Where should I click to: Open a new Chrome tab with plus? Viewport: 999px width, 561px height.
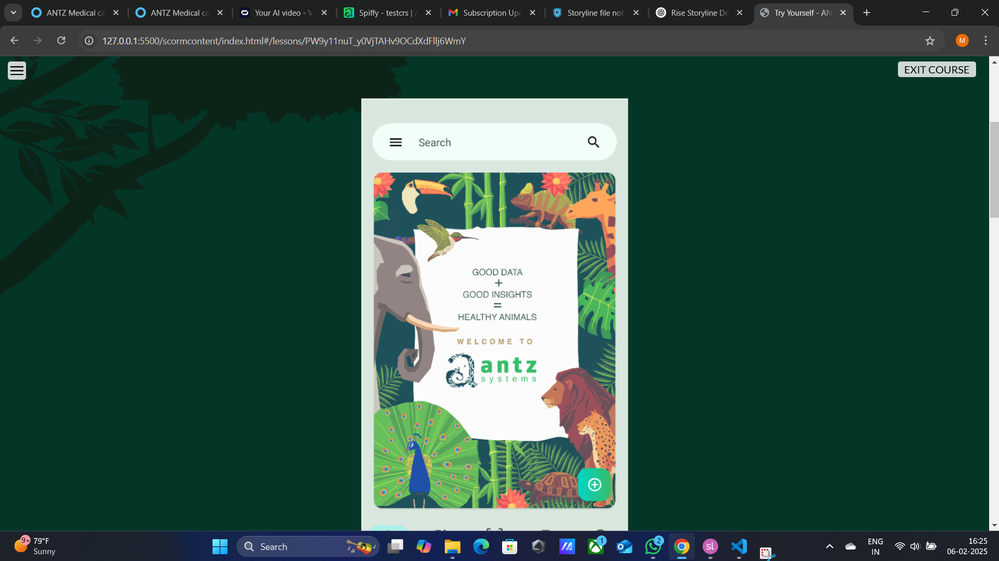[866, 13]
